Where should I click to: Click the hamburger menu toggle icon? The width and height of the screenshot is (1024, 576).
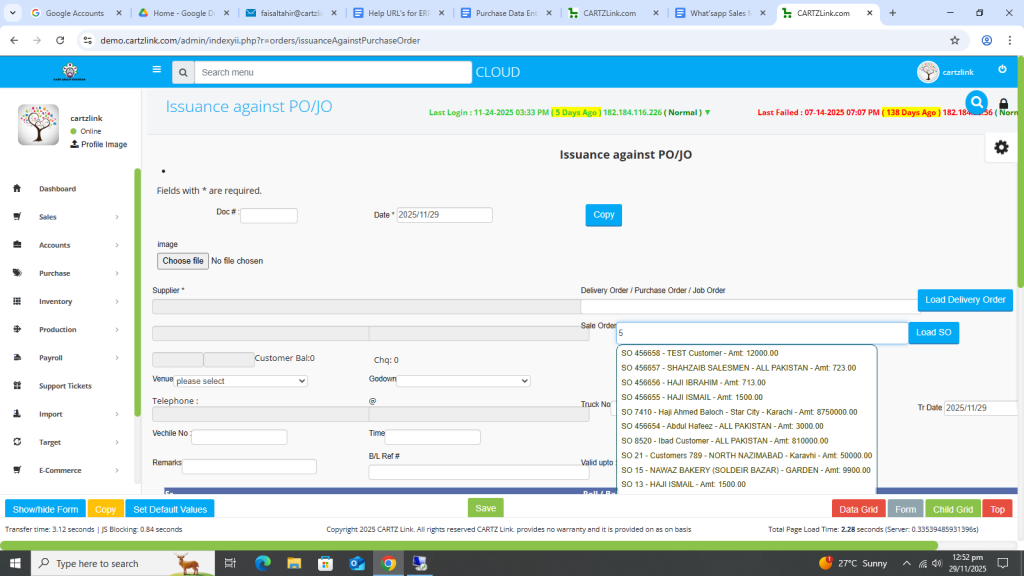point(156,70)
